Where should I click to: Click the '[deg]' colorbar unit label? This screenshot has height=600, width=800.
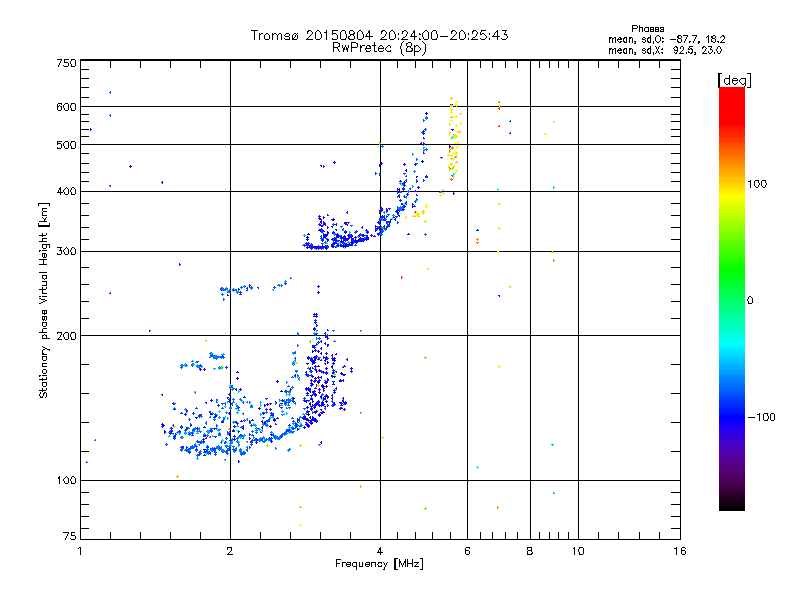pos(734,80)
